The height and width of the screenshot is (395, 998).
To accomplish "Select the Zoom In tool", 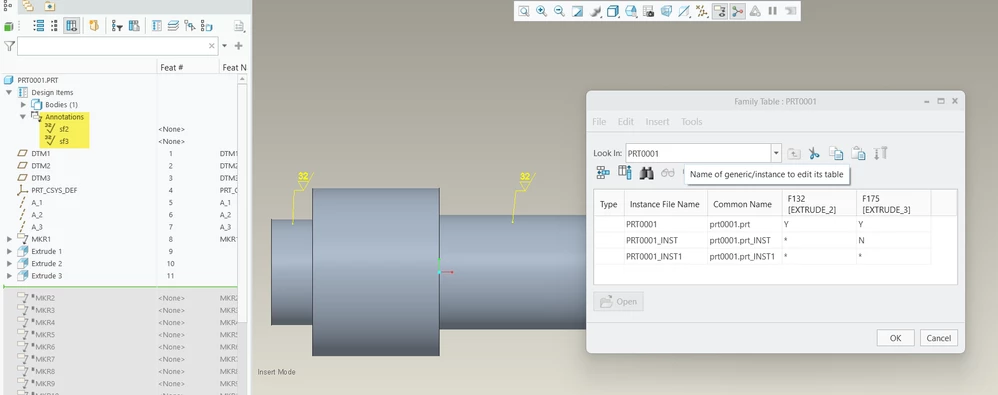I will click(x=541, y=11).
